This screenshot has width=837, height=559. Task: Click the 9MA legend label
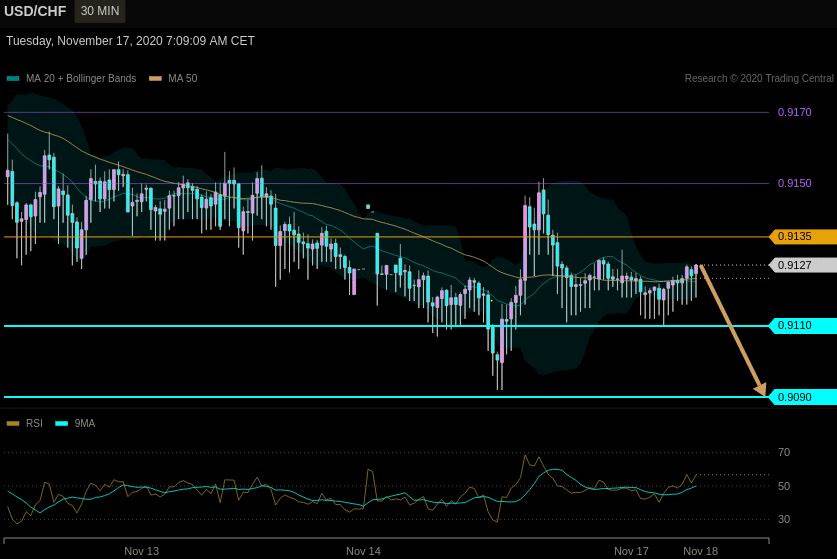point(84,423)
